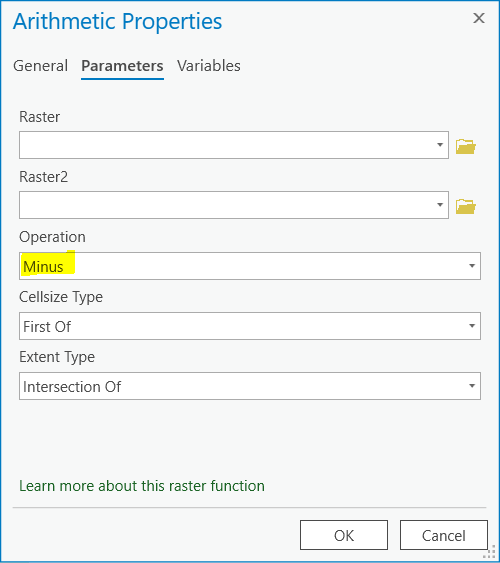Screen dimensions: 500x563
Task: Confirm with the OK button
Action: pos(344,535)
